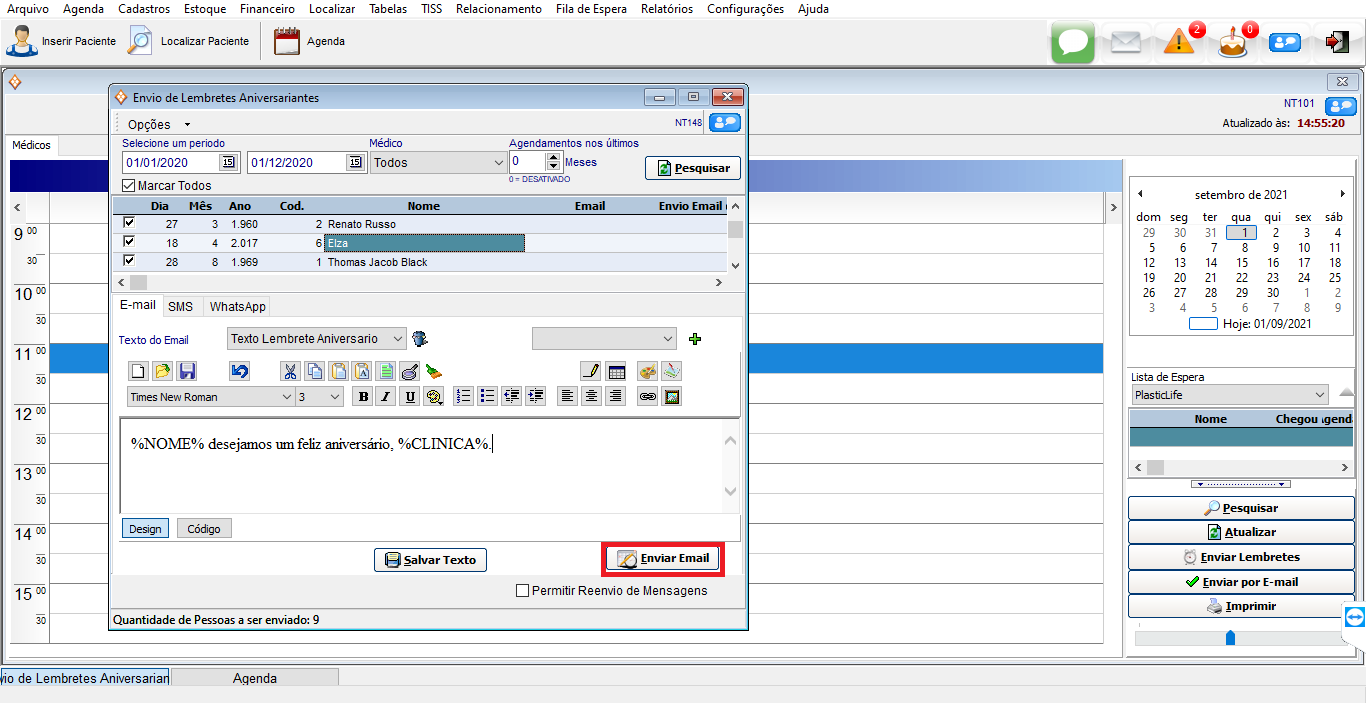Click the warning alerts triangle icon
This screenshot has width=1366, height=703.
[x=1179, y=43]
